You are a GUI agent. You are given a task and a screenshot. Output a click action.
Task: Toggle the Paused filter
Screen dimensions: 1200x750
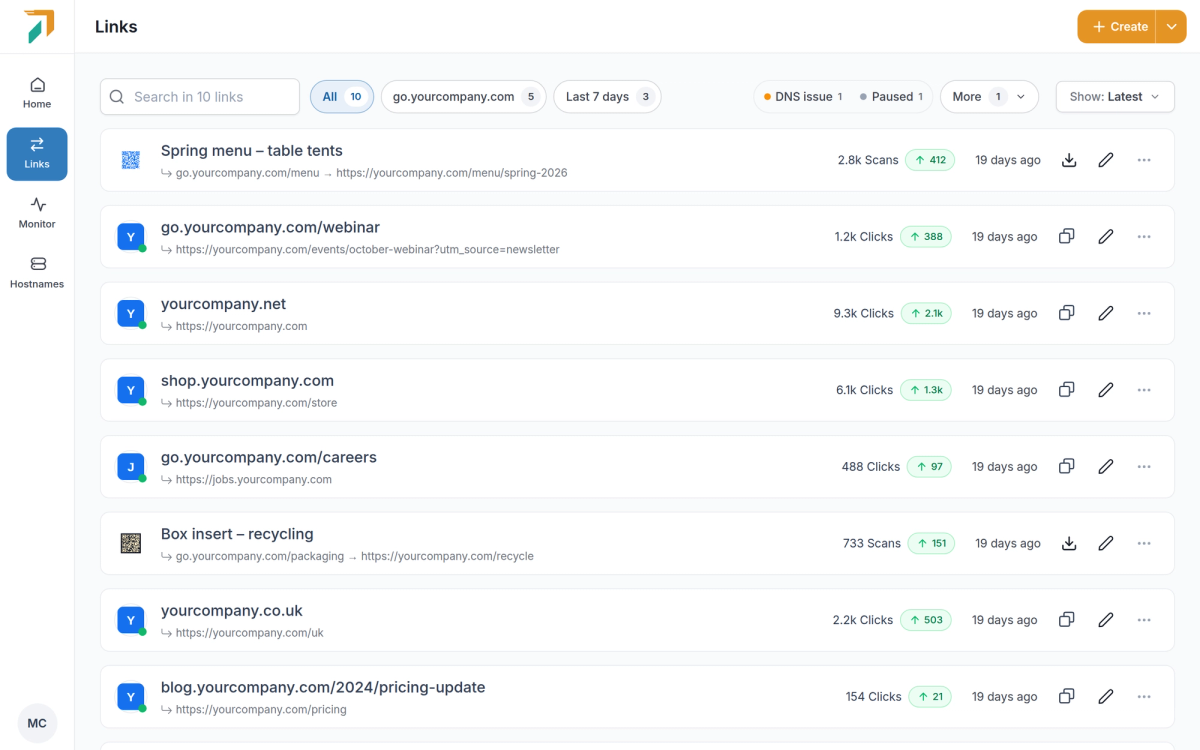point(891,97)
